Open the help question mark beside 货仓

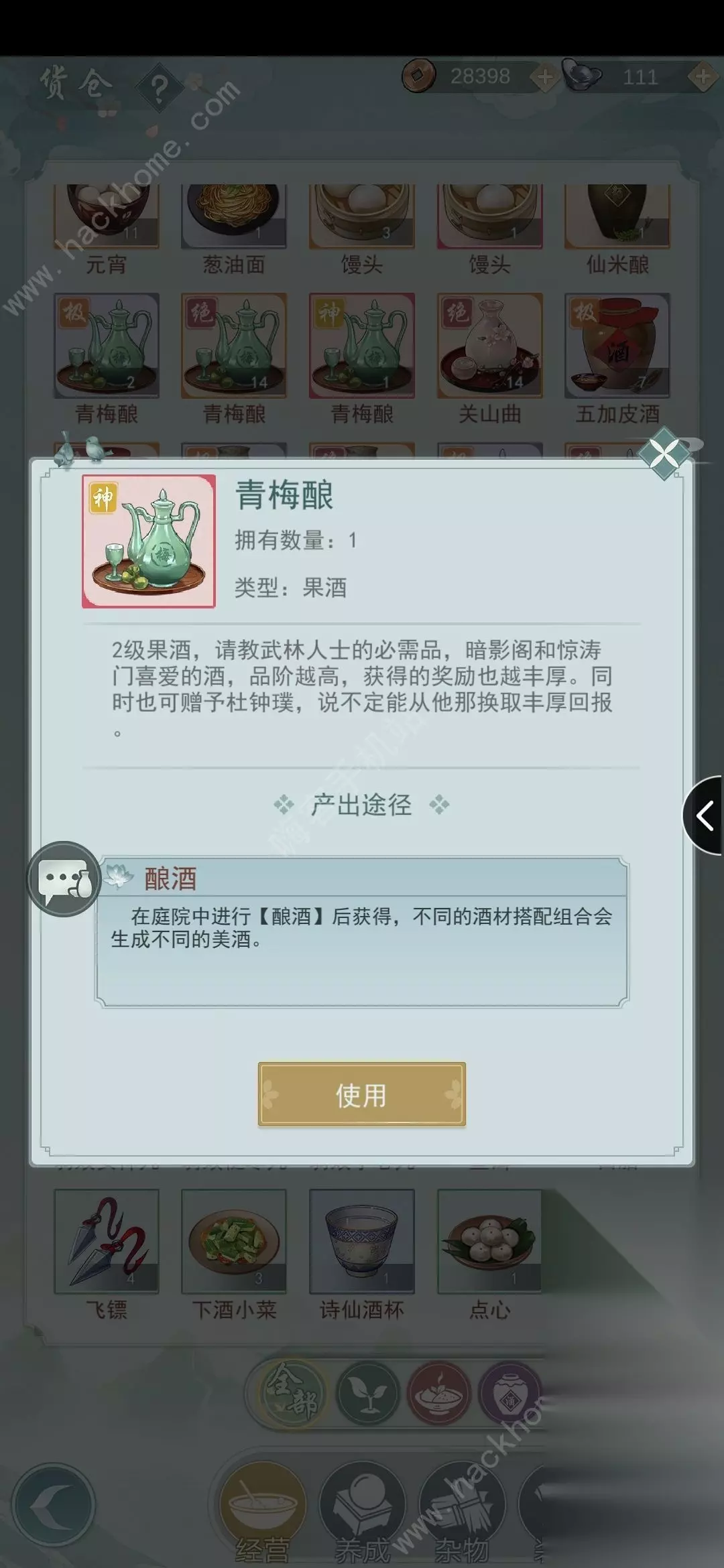[x=159, y=88]
